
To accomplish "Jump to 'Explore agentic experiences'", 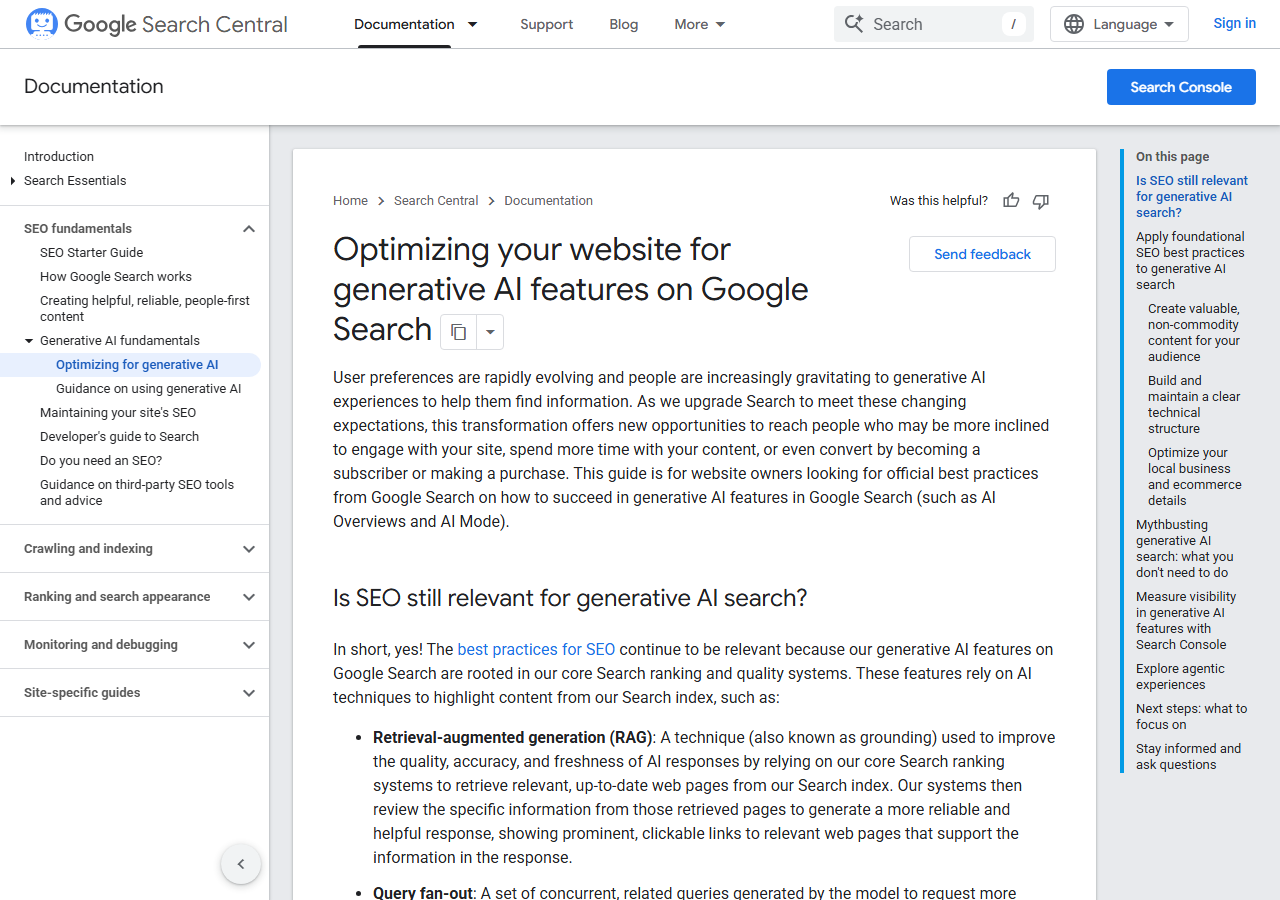I will (1180, 677).
